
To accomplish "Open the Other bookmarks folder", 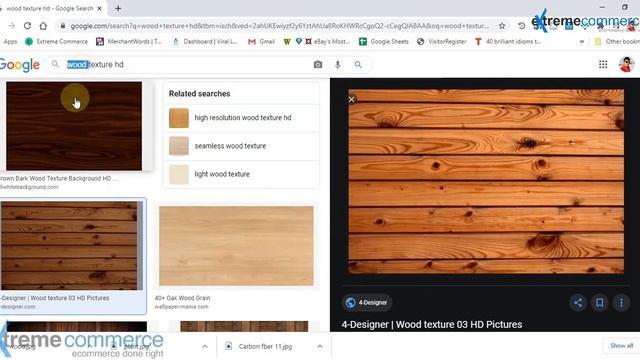I will tap(617, 41).
